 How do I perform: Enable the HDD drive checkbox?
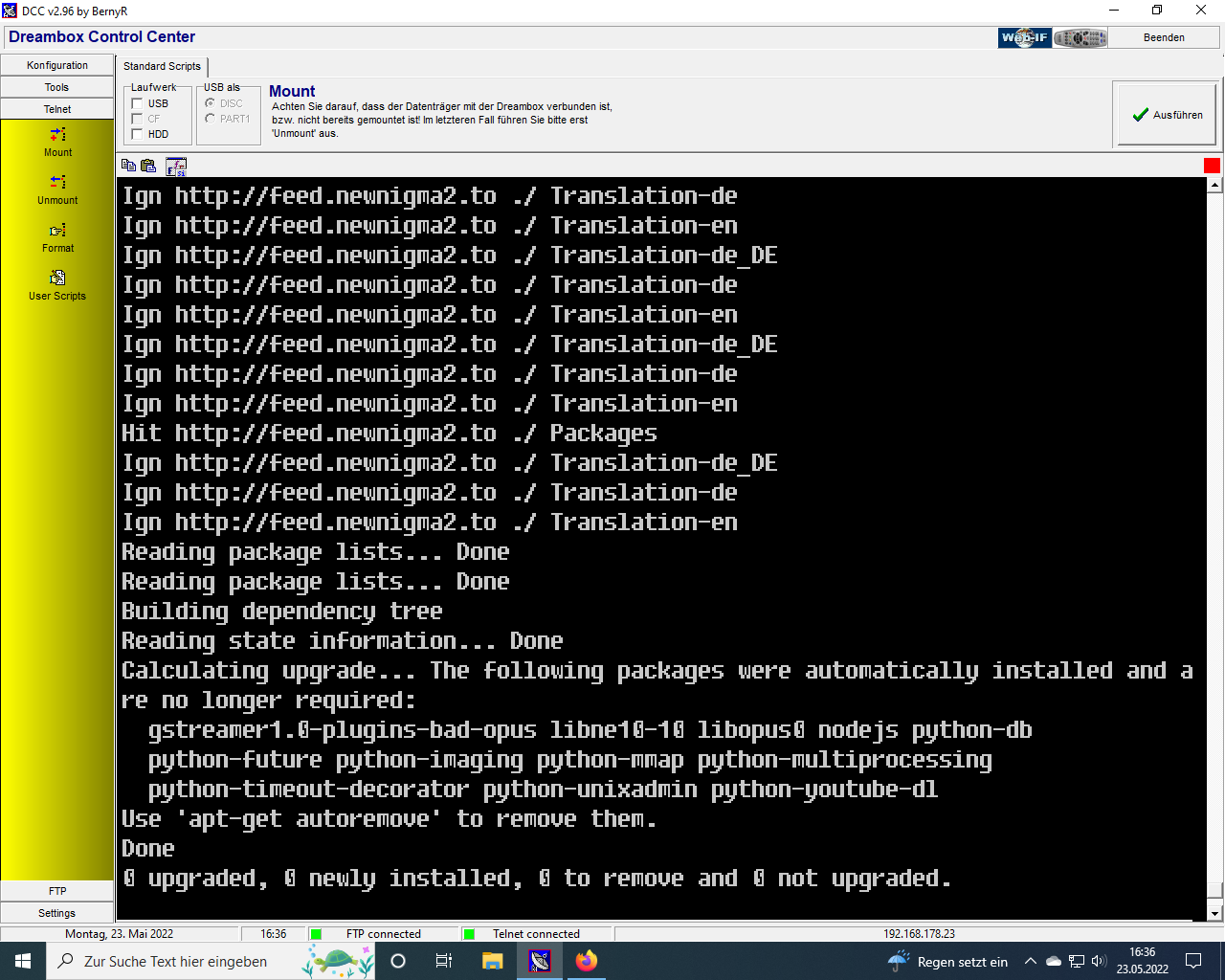[x=138, y=134]
